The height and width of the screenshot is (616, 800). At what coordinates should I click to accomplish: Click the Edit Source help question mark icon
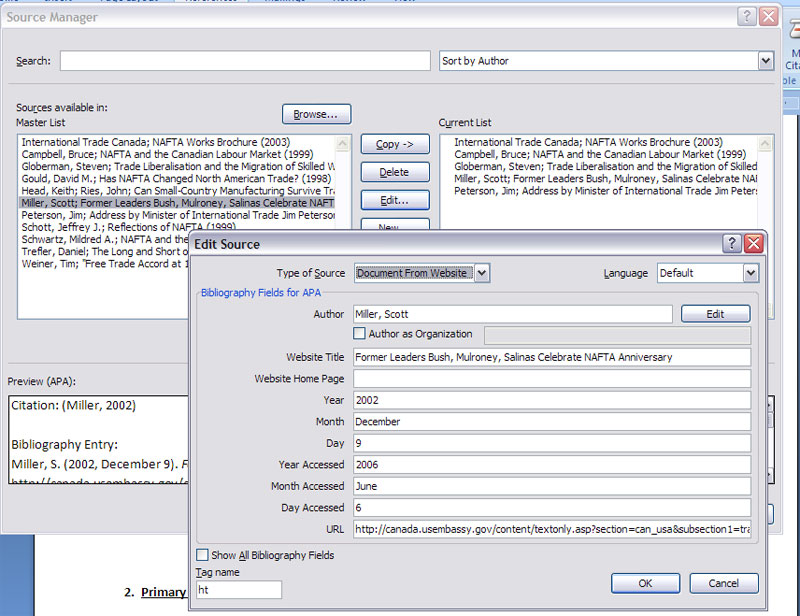[x=732, y=244]
